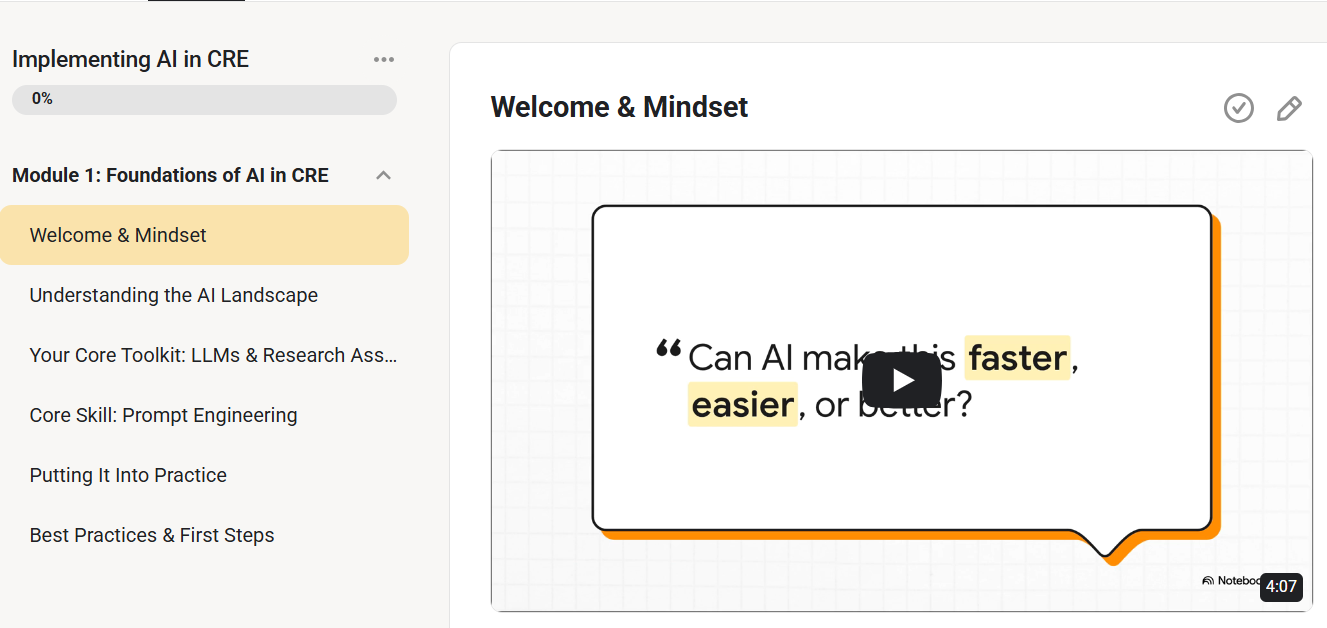The height and width of the screenshot is (628, 1327).
Task: Open Best Practices & First Steps lesson
Action: click(152, 536)
